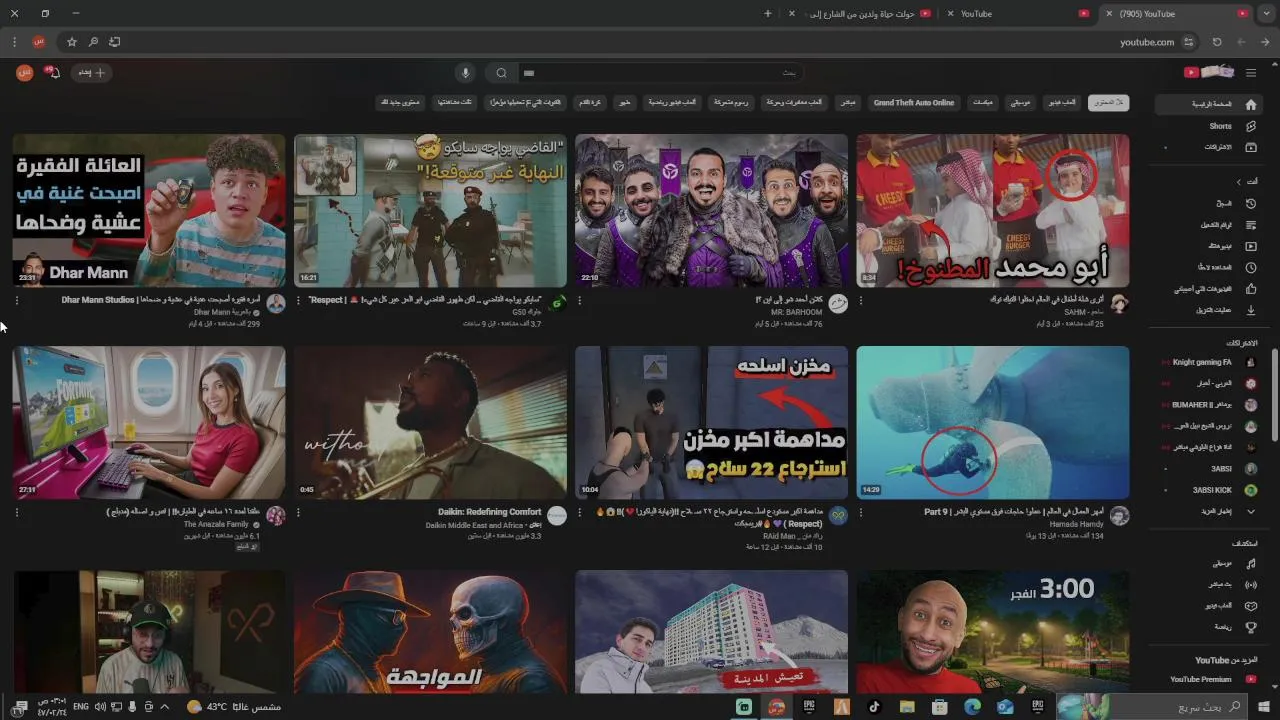Click the Create button with plus icon
Viewport: 1280px width, 720px height.
92,73
